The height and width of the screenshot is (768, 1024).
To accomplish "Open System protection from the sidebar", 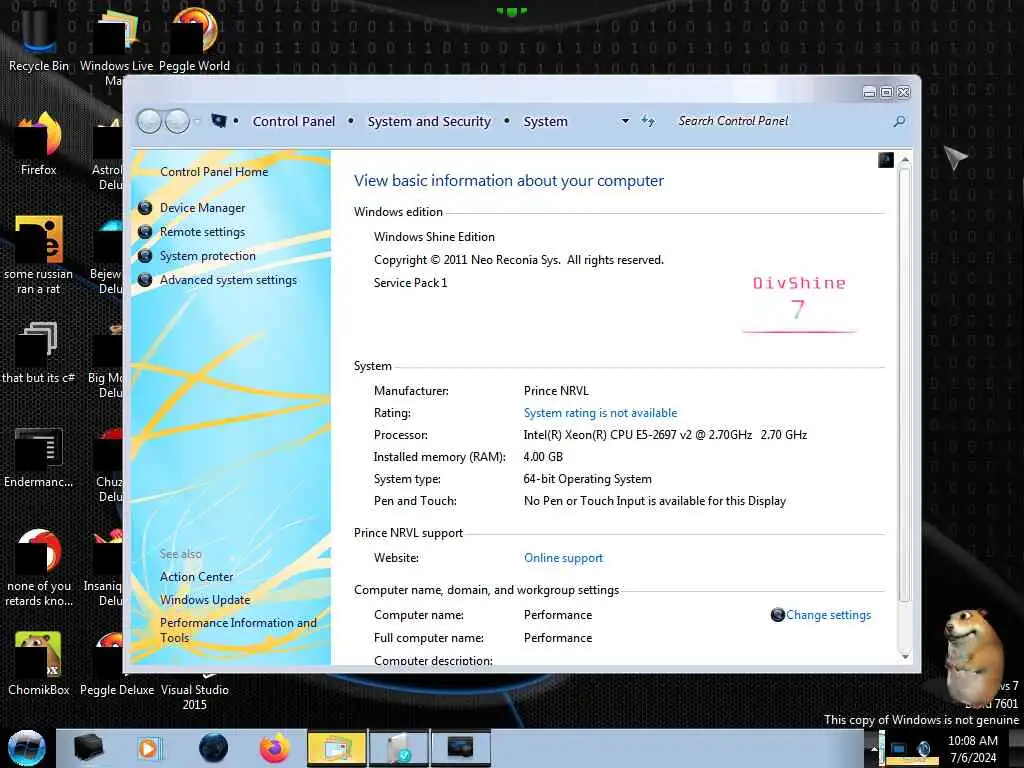I will tap(208, 256).
